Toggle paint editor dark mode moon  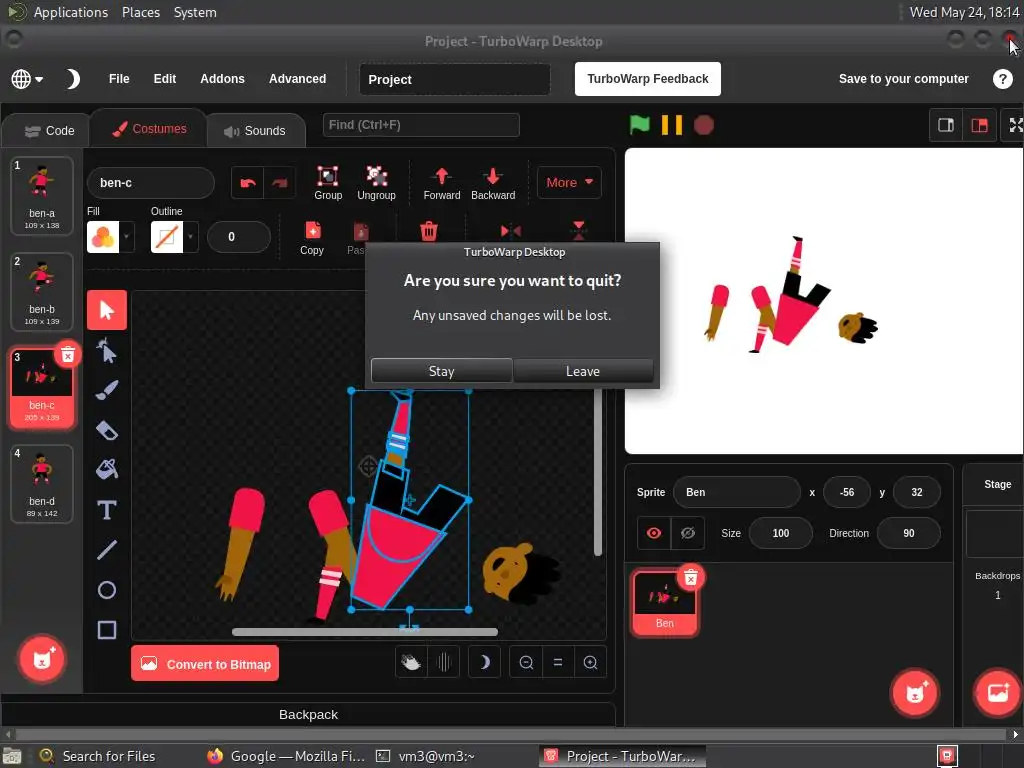tap(485, 663)
